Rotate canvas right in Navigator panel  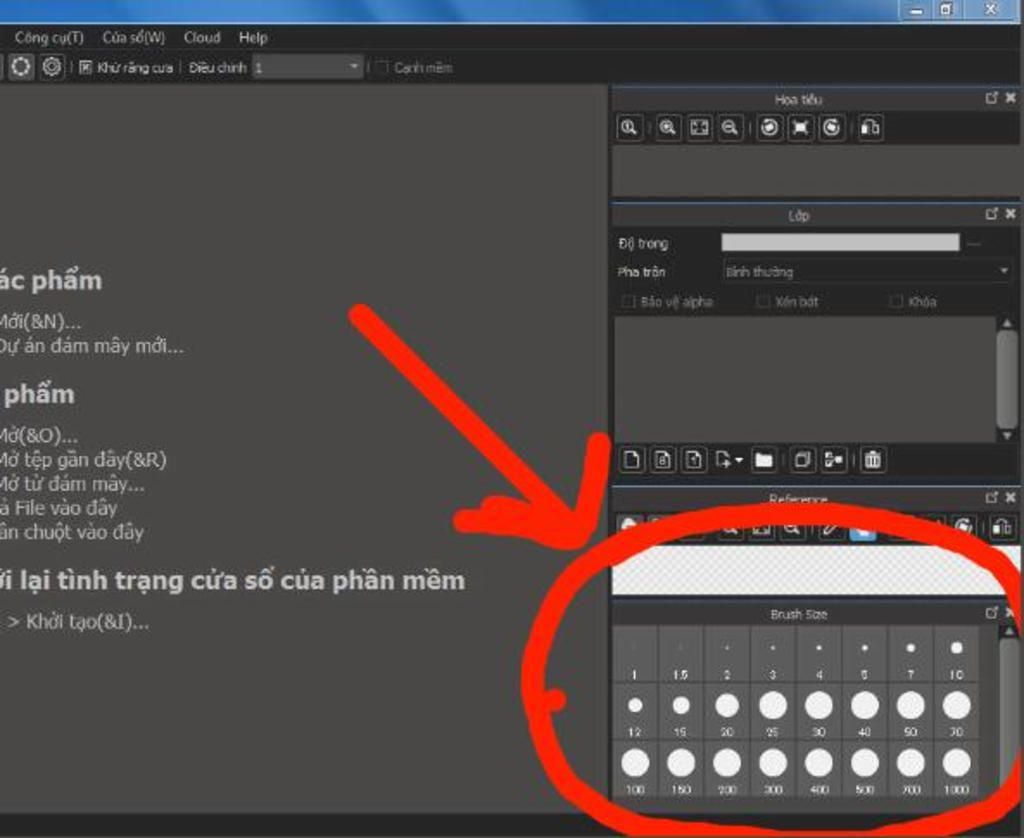coord(831,128)
